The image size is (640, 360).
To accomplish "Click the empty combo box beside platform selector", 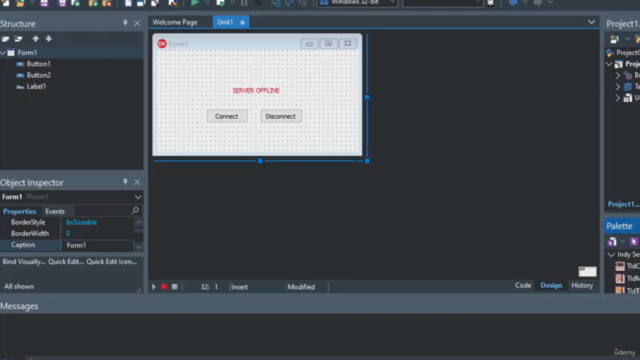I will [x=442, y=3].
